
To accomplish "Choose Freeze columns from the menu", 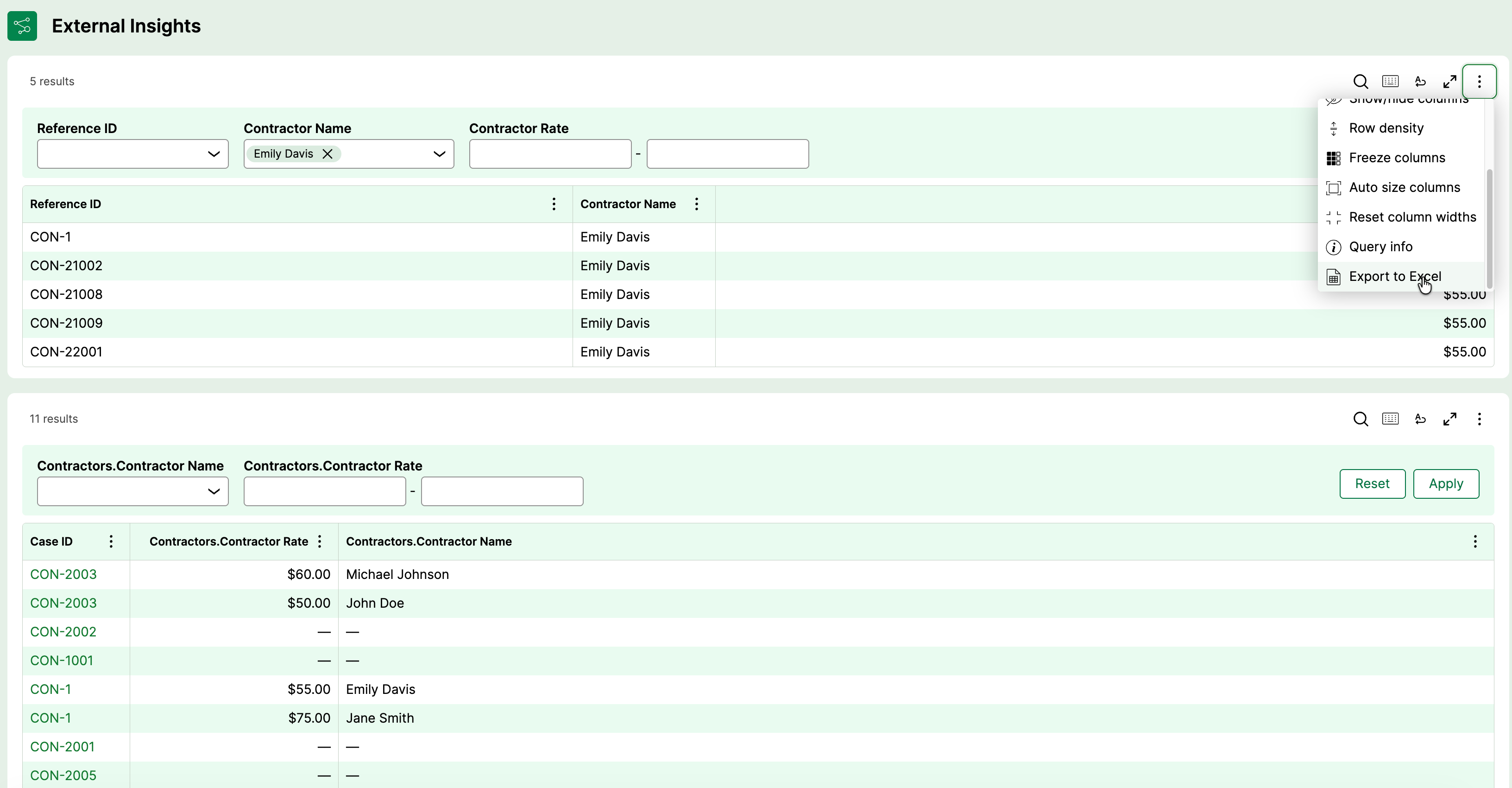I will [x=1396, y=158].
